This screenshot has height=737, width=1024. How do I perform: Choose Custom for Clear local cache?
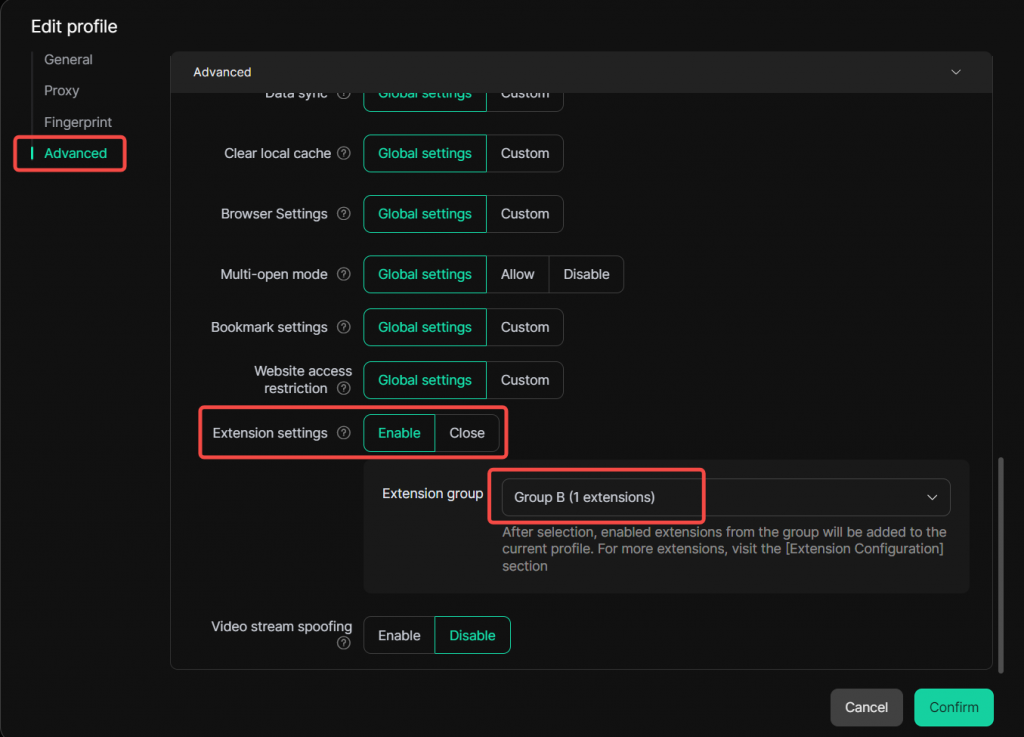coord(525,154)
